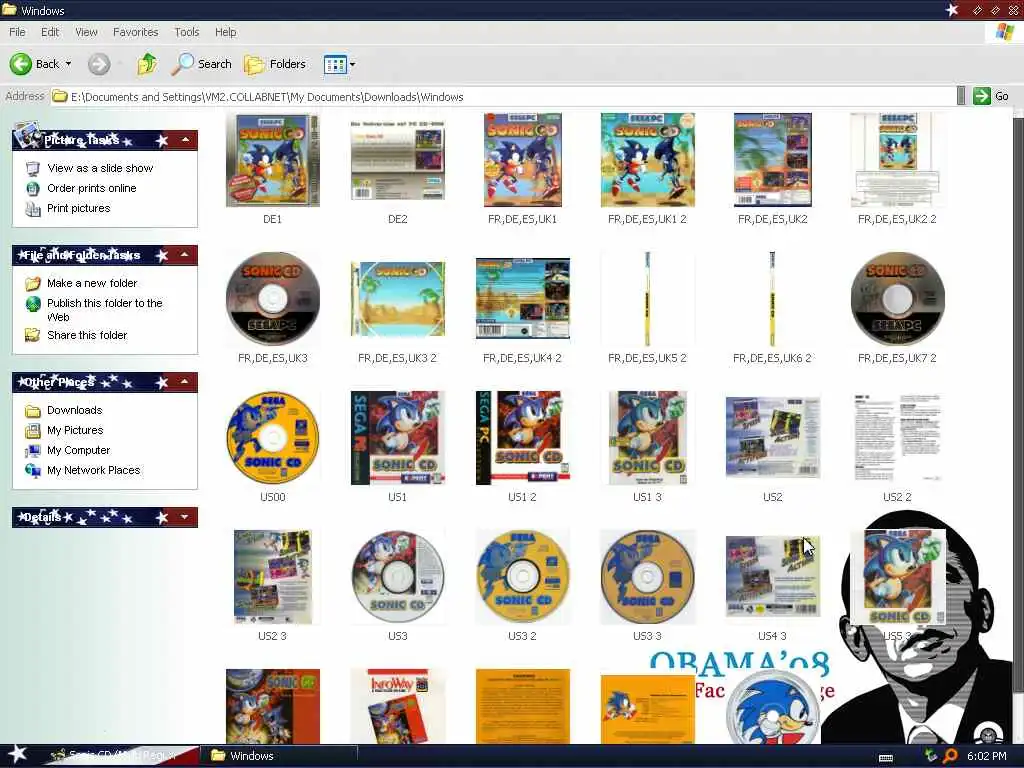1024x768 pixels.
Task: Click Publish this folder to the Web
Action: [104, 310]
